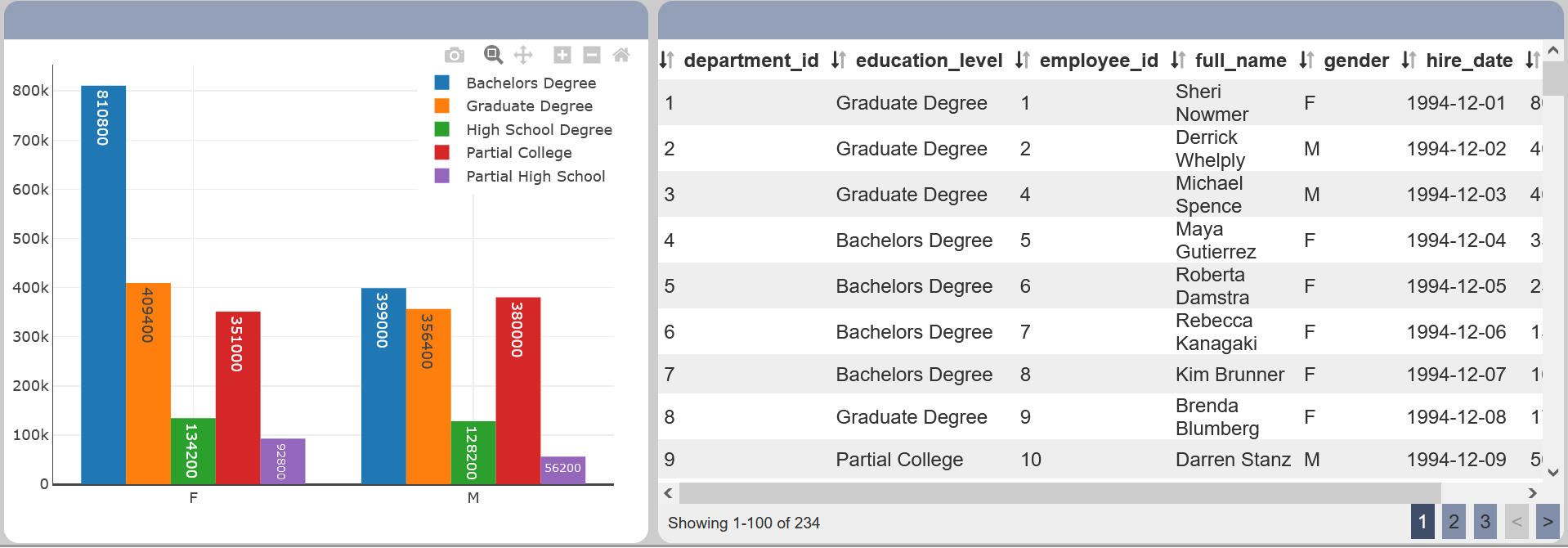Sort by hire_date column arrows
1568x548 pixels.
[1409, 60]
